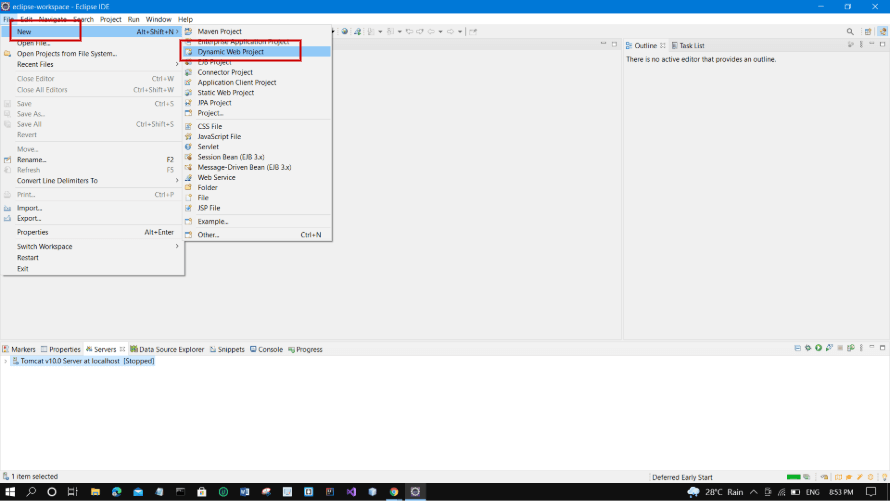Open File Explorer from taskbar
The width and height of the screenshot is (891, 502).
(x=95, y=492)
